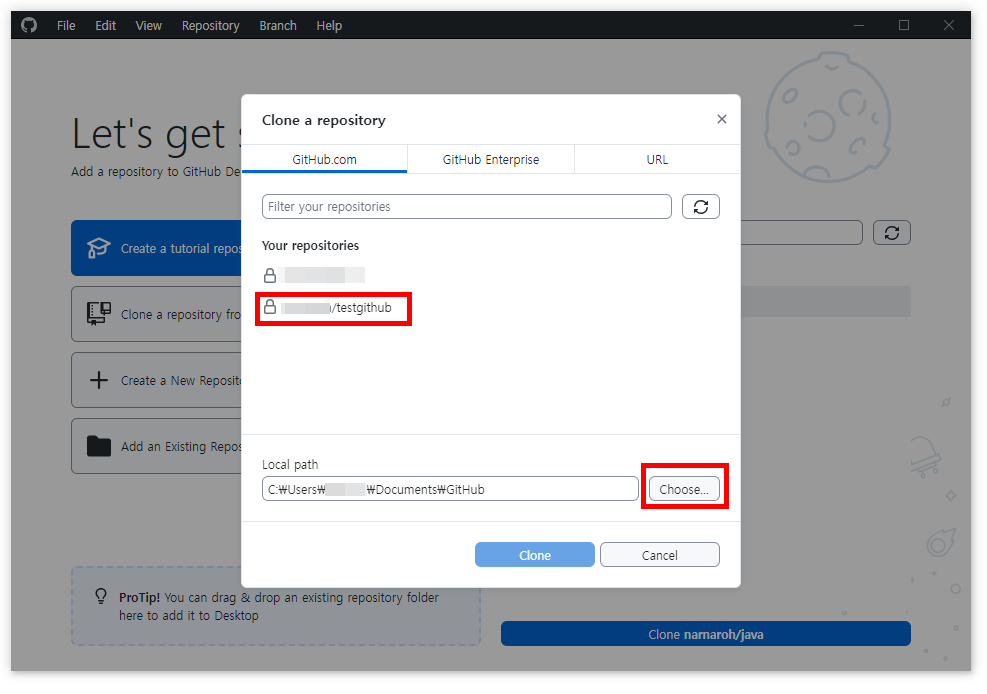Select the GitHub.com tab
This screenshot has height=694, width=987.
[324, 159]
